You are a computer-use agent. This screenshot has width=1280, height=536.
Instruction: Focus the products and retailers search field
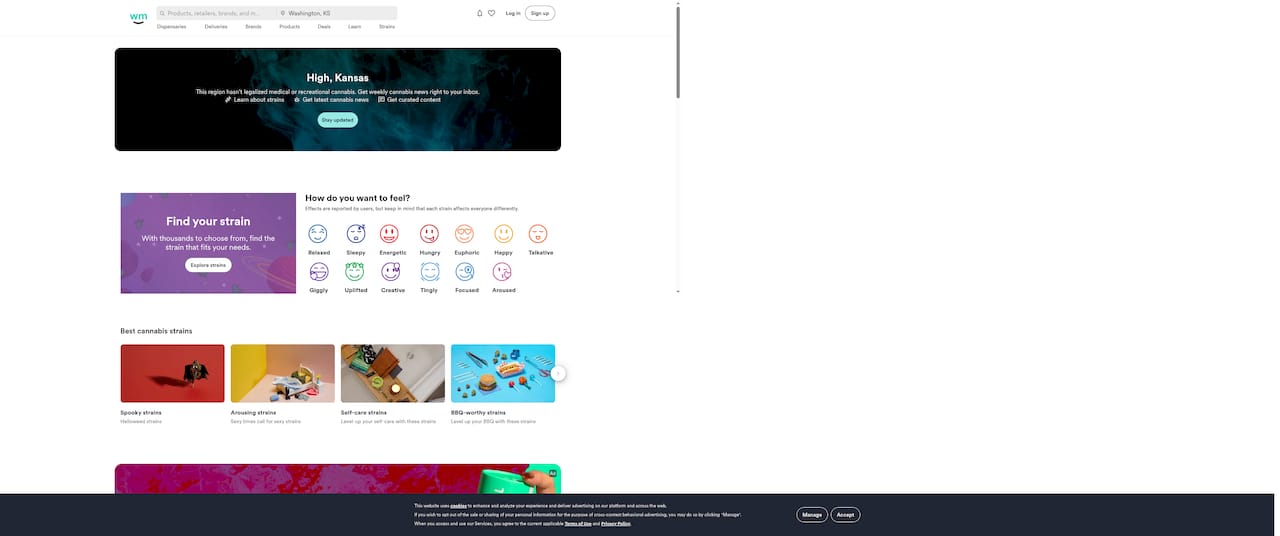(x=216, y=13)
